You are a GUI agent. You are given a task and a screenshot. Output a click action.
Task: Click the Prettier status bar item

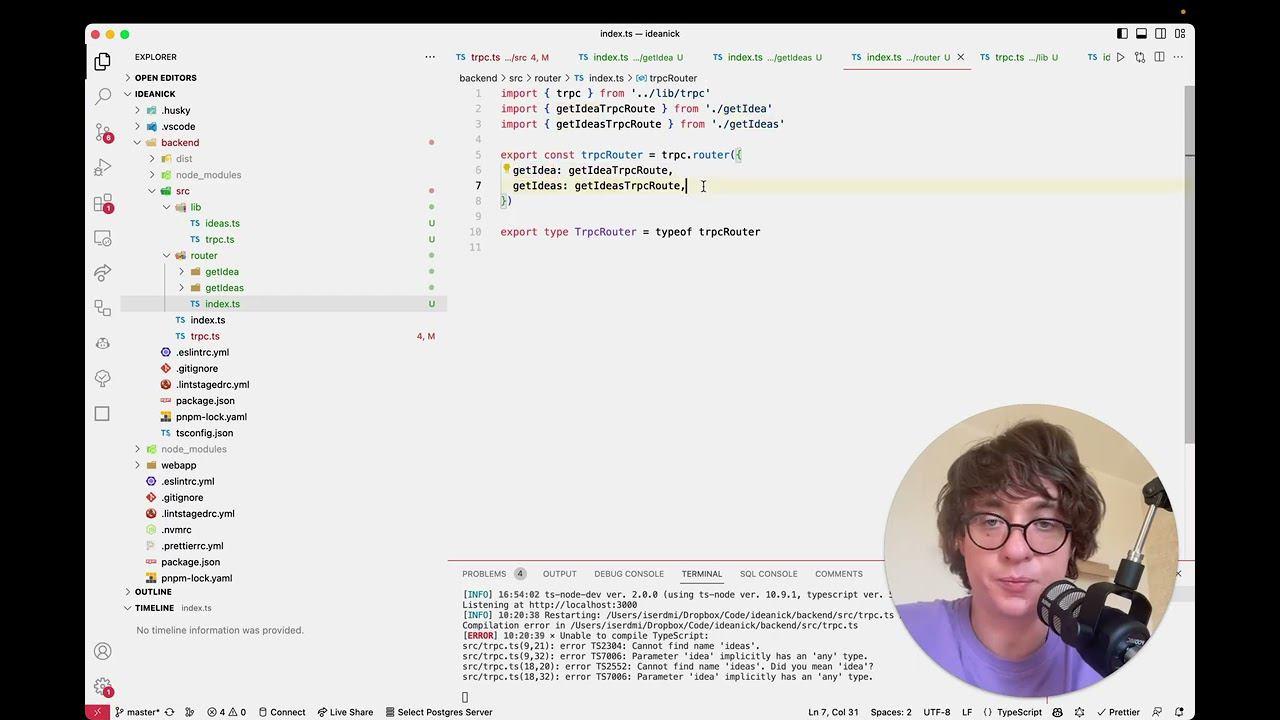(x=1117, y=712)
